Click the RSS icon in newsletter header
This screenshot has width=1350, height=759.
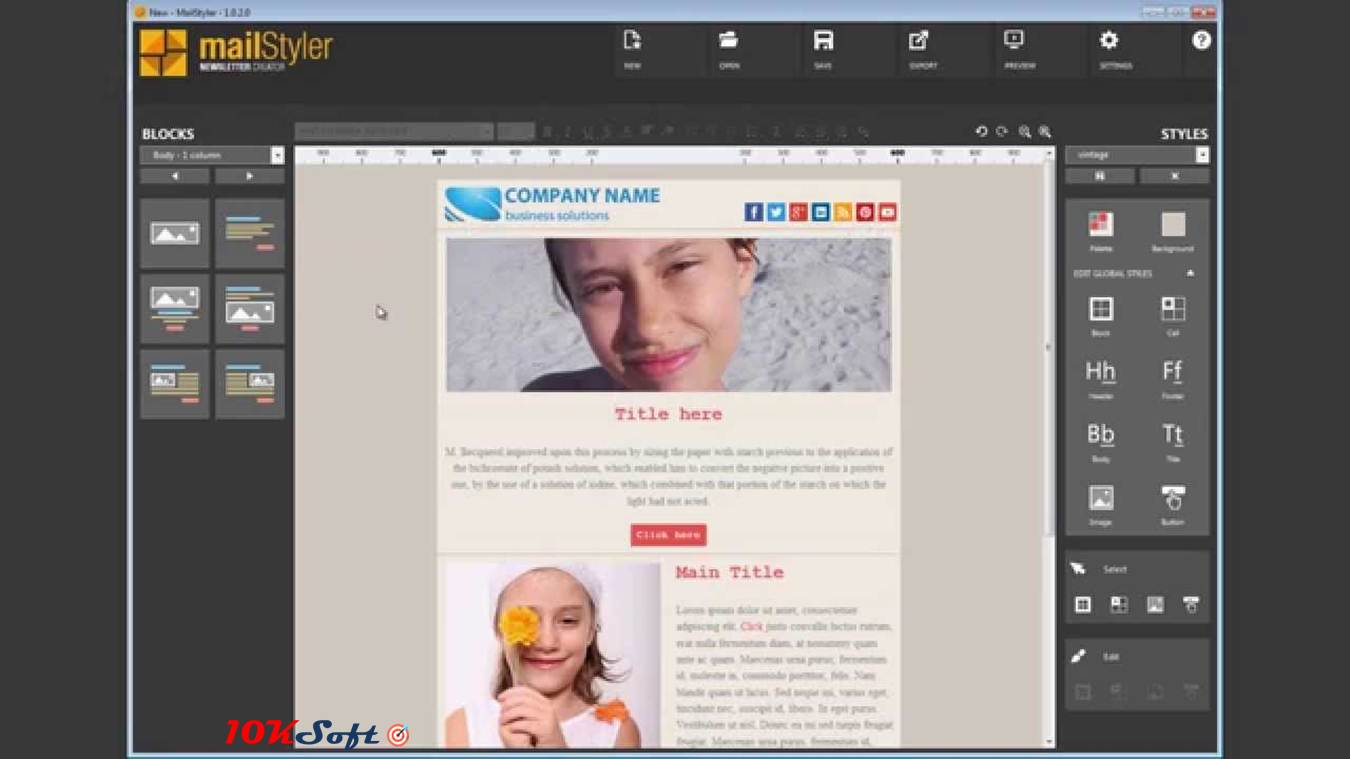pos(843,212)
